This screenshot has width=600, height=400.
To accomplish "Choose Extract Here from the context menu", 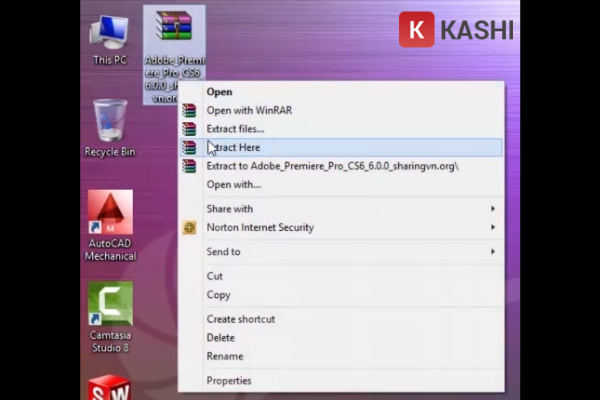I will 235,147.
